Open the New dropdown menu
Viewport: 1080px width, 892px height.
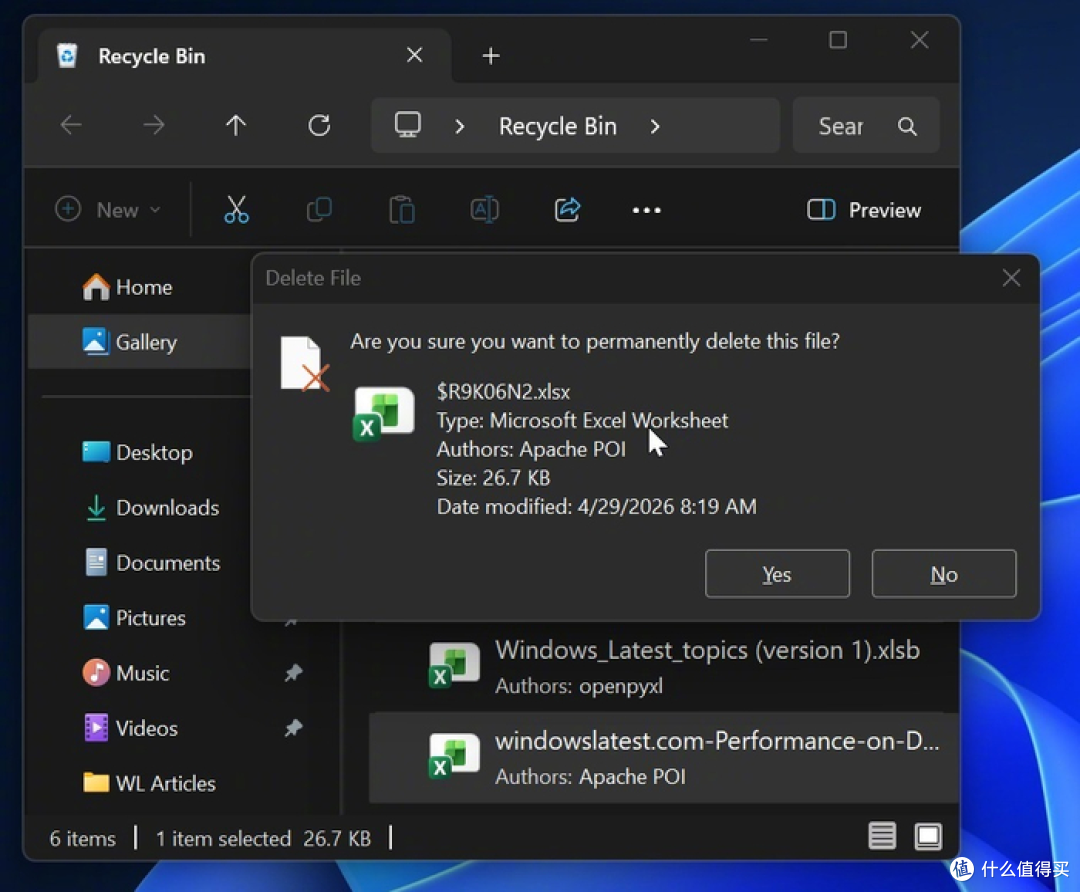coord(108,209)
